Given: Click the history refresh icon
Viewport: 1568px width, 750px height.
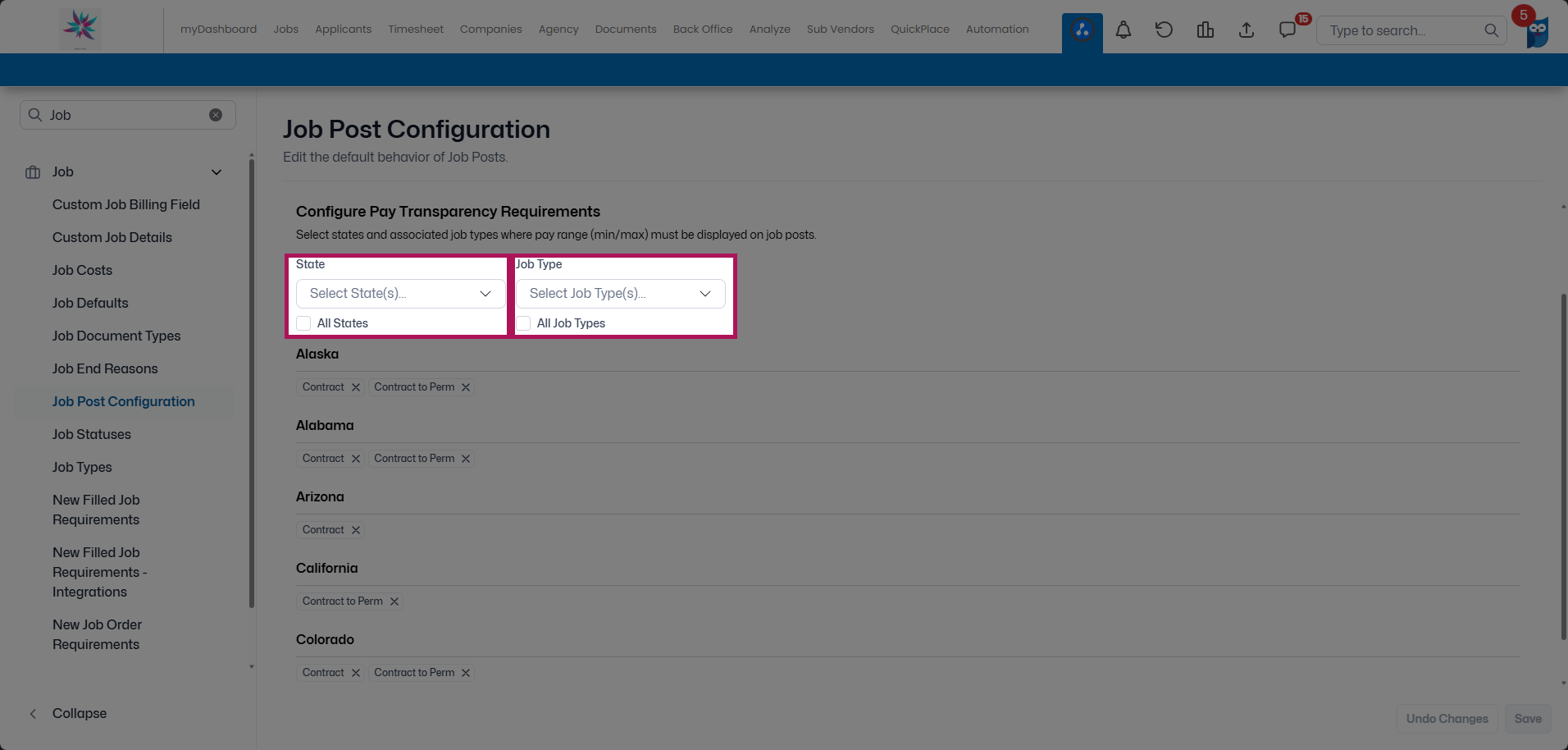Looking at the screenshot, I should coord(1165,30).
